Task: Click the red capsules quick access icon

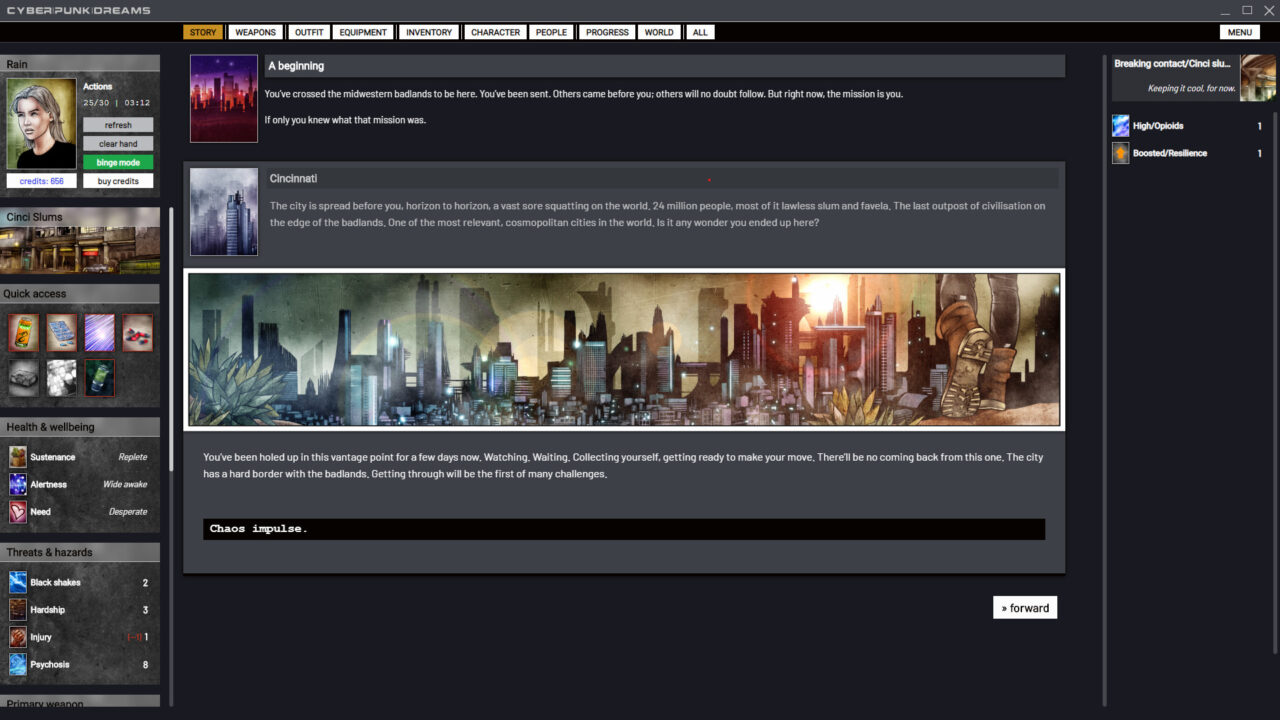Action: (x=137, y=332)
